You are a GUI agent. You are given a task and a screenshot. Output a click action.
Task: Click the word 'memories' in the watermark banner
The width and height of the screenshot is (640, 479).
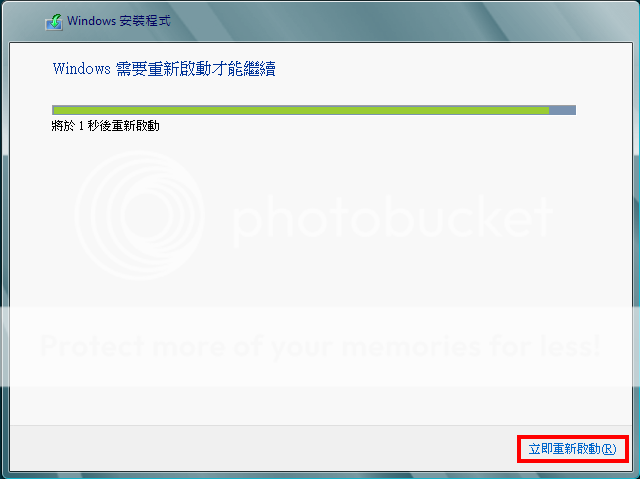pos(412,346)
